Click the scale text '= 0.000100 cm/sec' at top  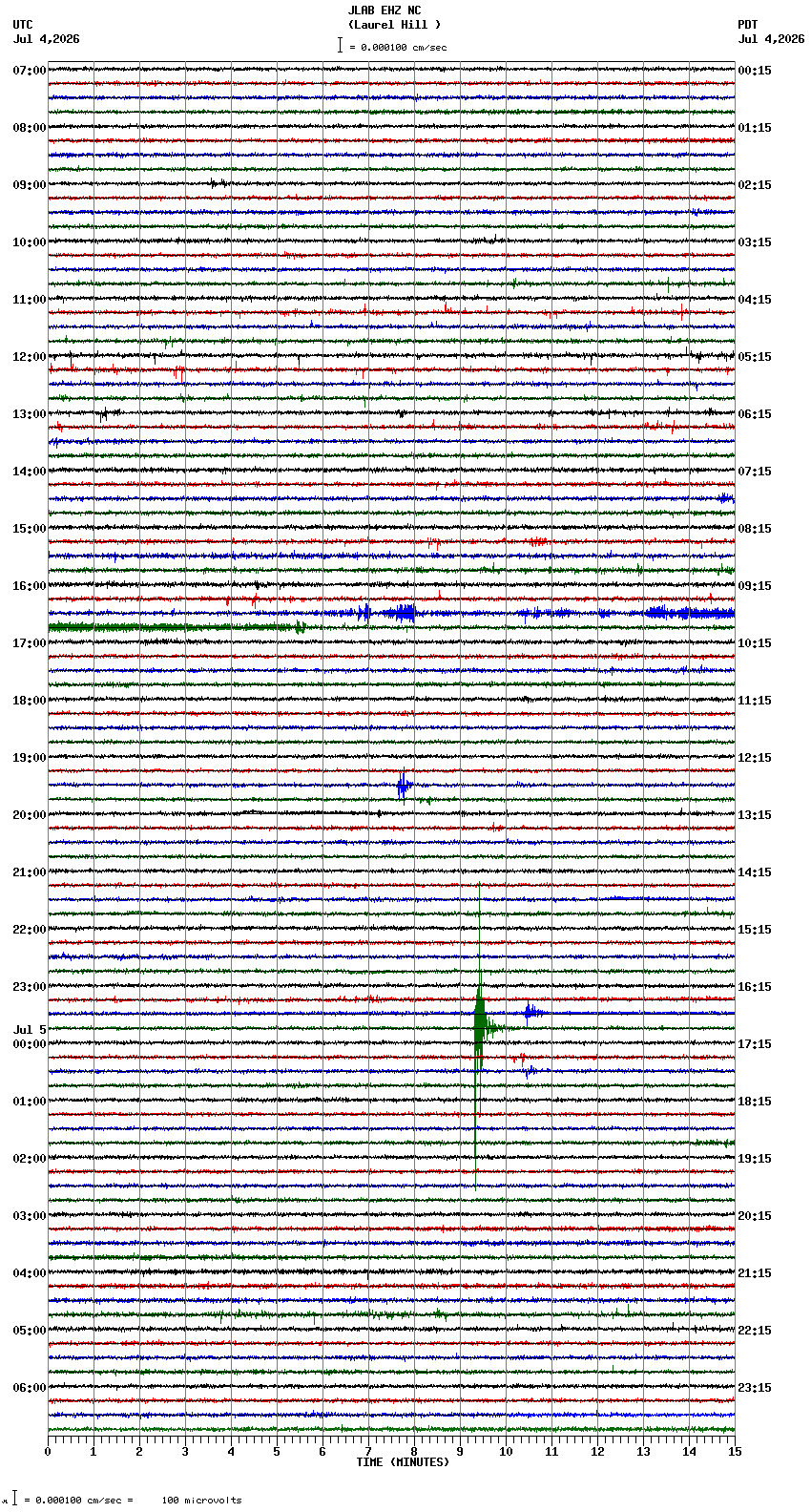coord(398,47)
